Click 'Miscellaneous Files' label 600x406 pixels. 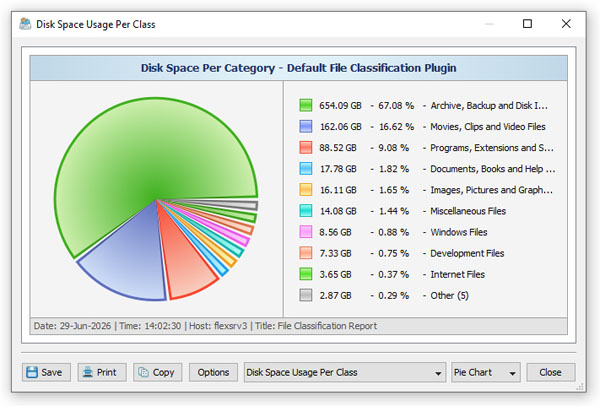(x=468, y=211)
